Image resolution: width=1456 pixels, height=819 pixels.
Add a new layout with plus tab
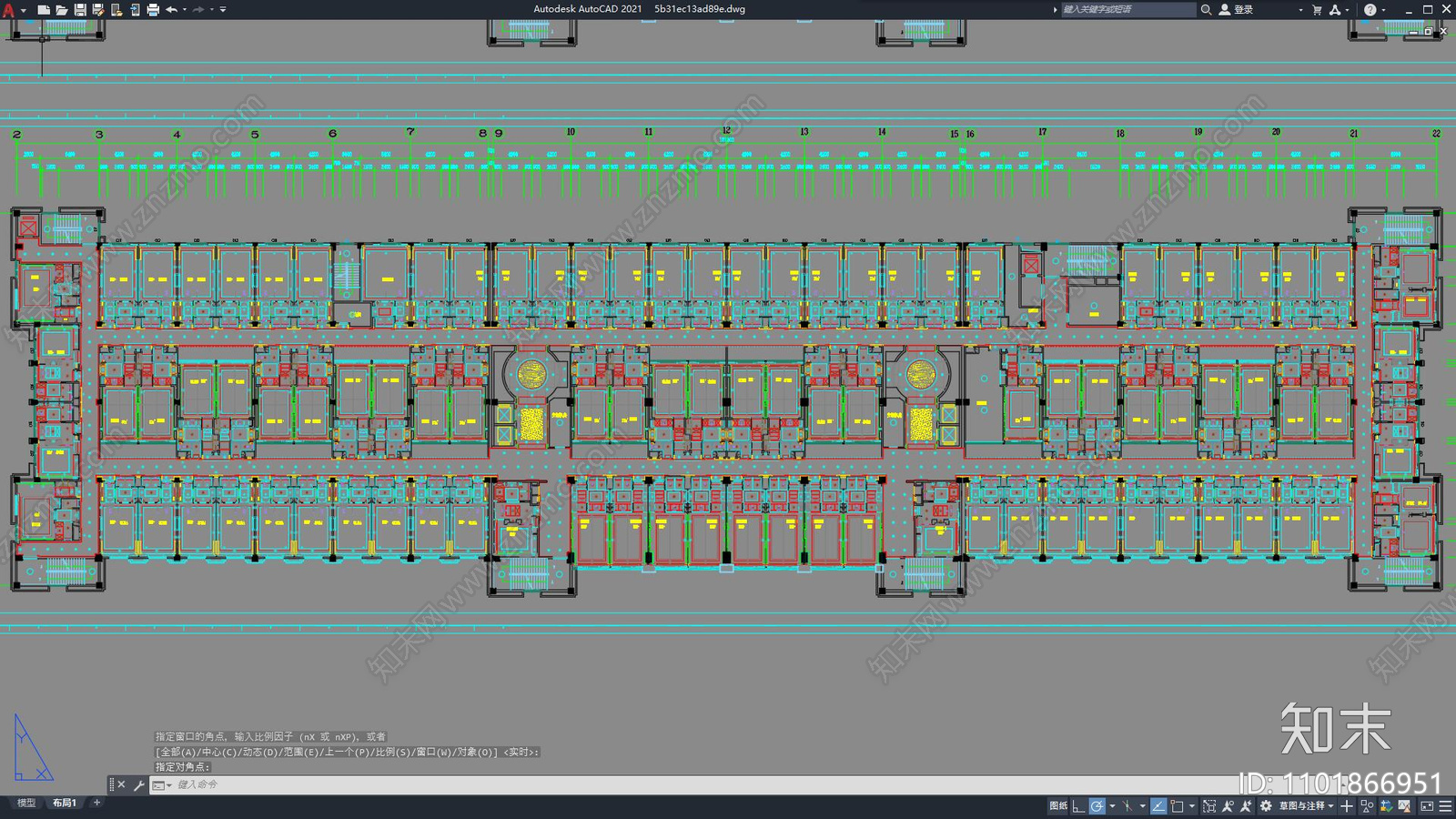point(96,803)
